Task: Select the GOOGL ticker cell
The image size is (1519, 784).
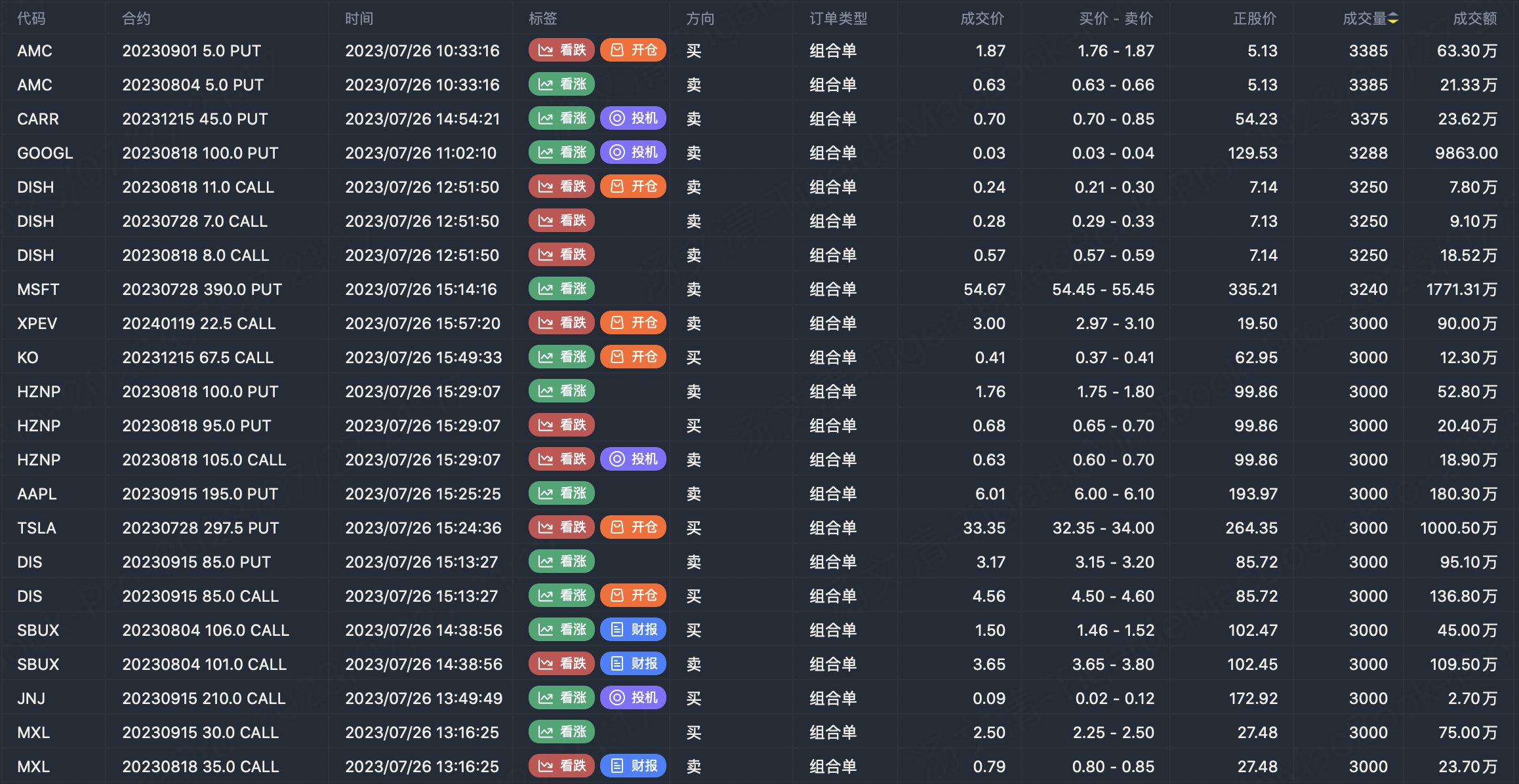Action: [x=45, y=153]
